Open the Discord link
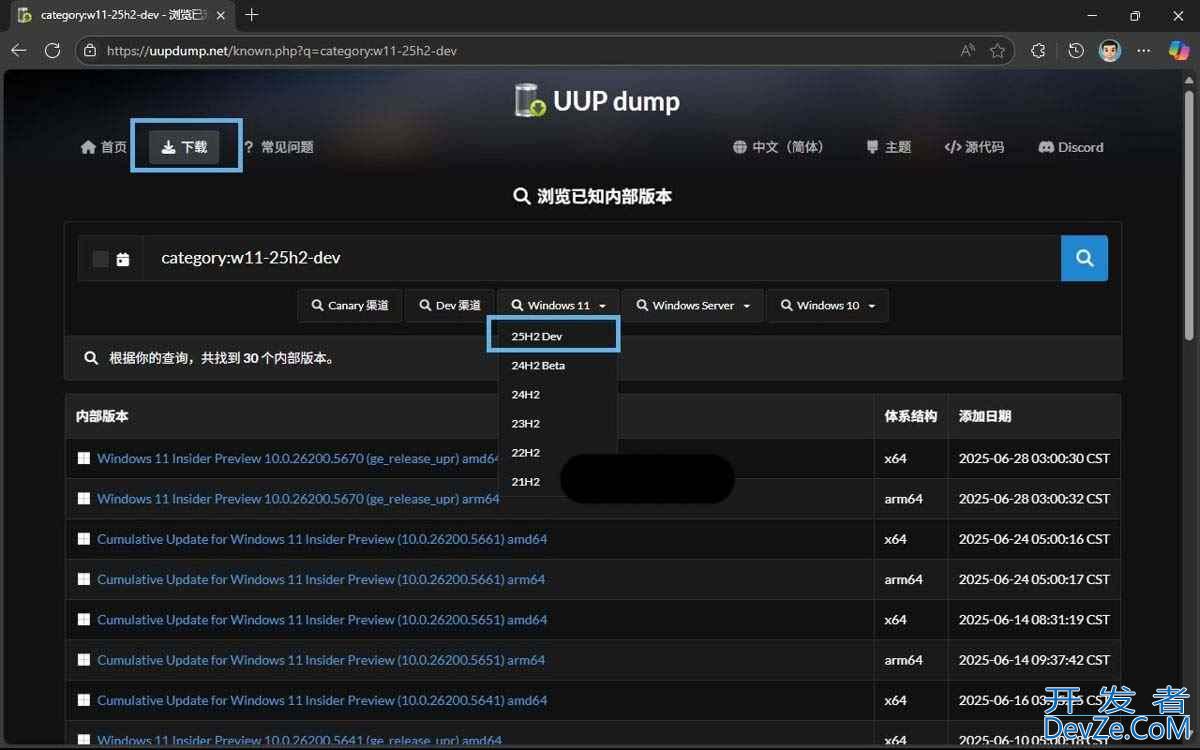 pos(1071,147)
